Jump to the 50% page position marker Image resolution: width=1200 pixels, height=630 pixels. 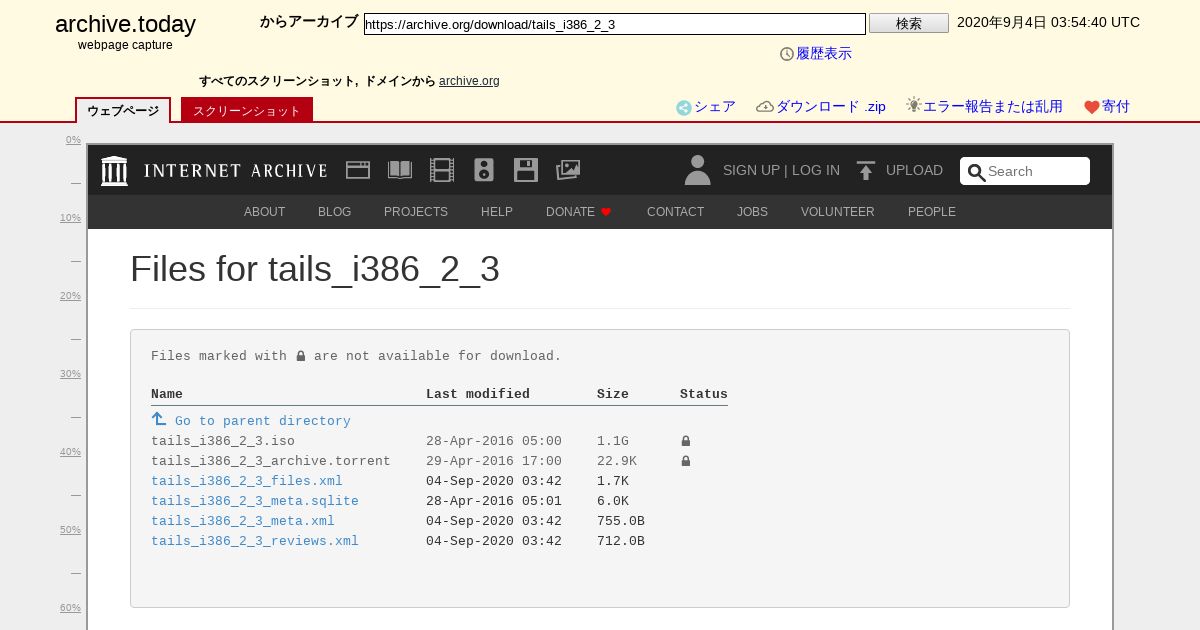pos(70,530)
